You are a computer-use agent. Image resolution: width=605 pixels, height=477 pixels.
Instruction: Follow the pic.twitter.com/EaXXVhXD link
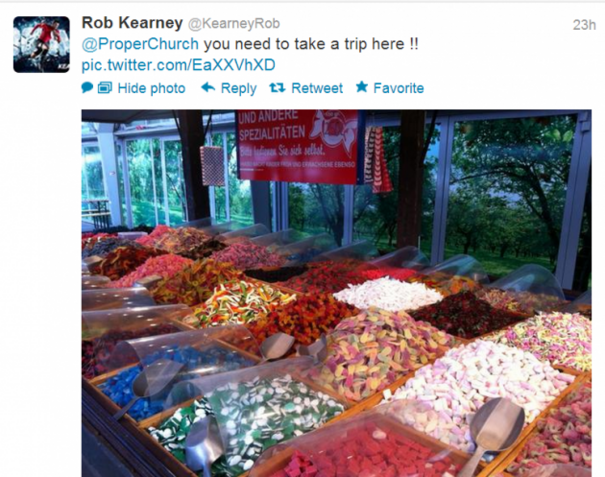click(x=178, y=65)
